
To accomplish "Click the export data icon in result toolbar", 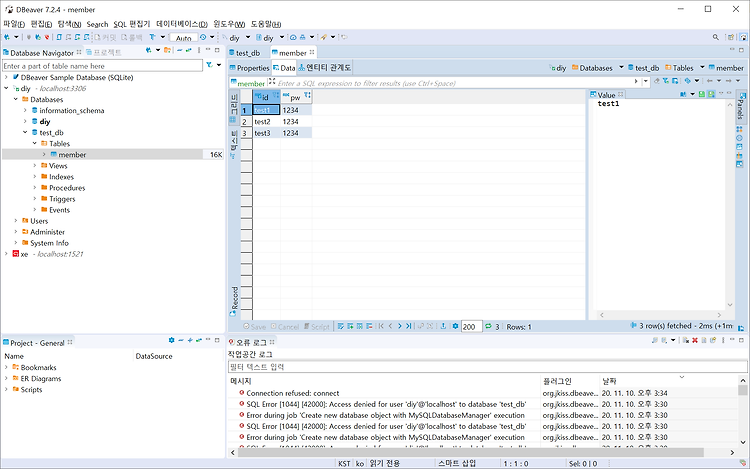I will pos(443,327).
